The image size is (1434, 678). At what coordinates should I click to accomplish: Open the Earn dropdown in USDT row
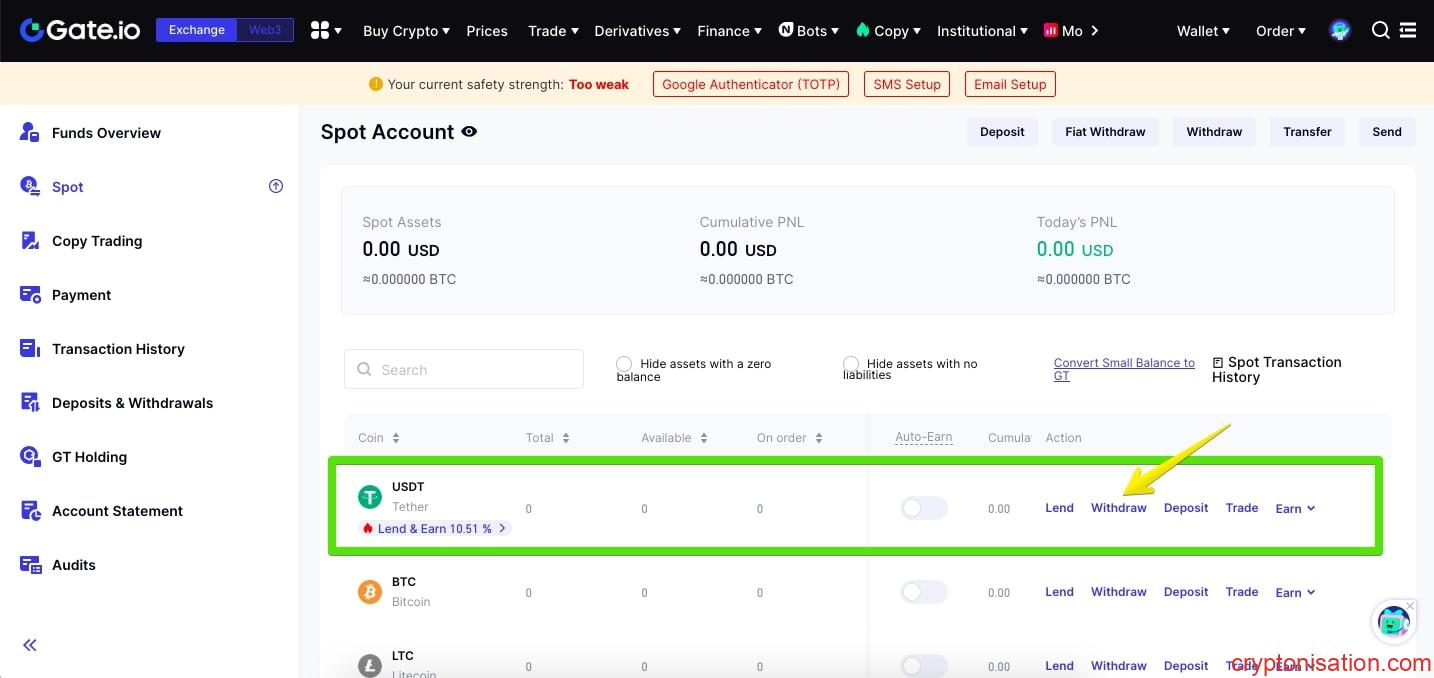click(1295, 508)
